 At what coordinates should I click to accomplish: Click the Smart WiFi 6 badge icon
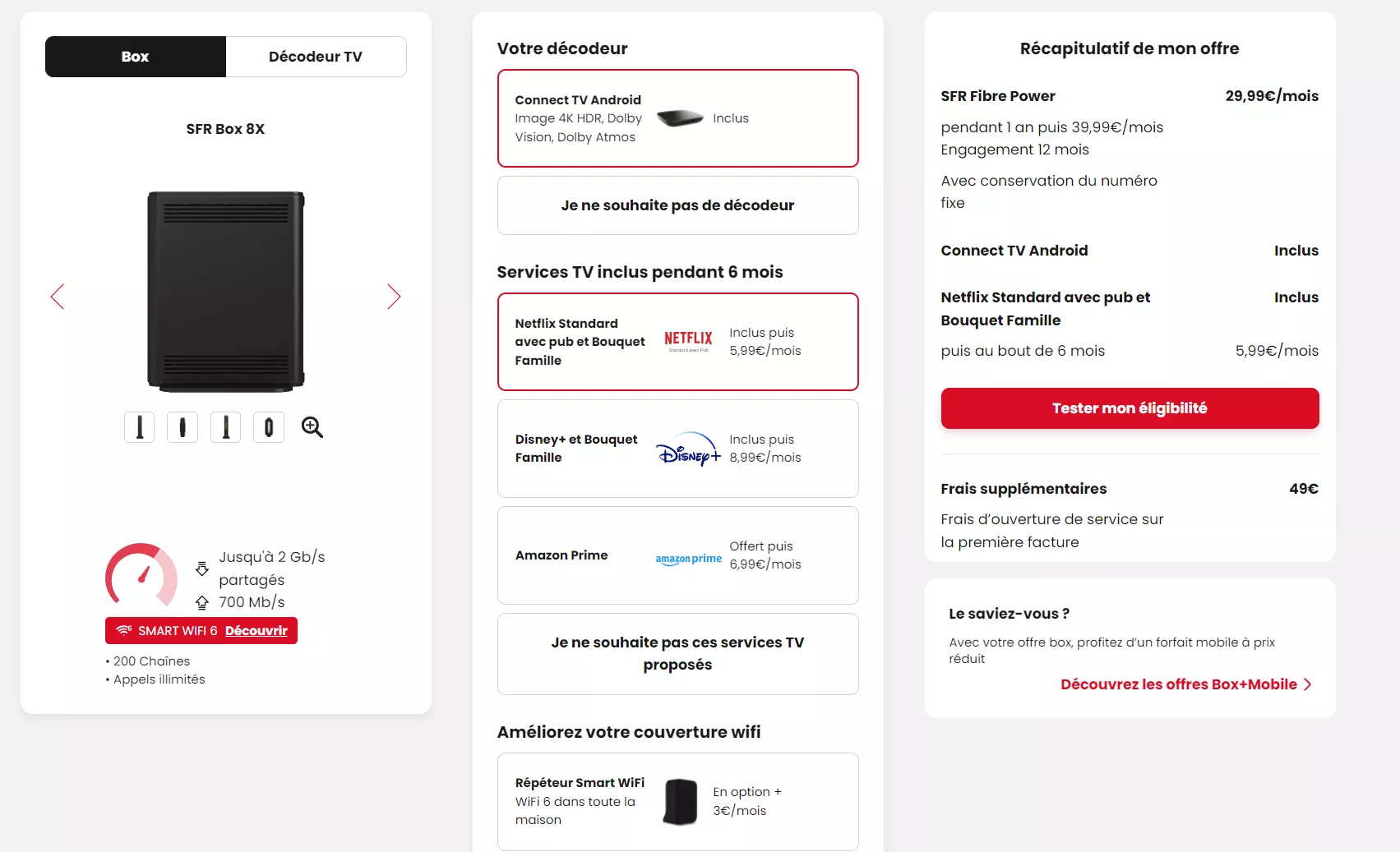click(x=124, y=630)
